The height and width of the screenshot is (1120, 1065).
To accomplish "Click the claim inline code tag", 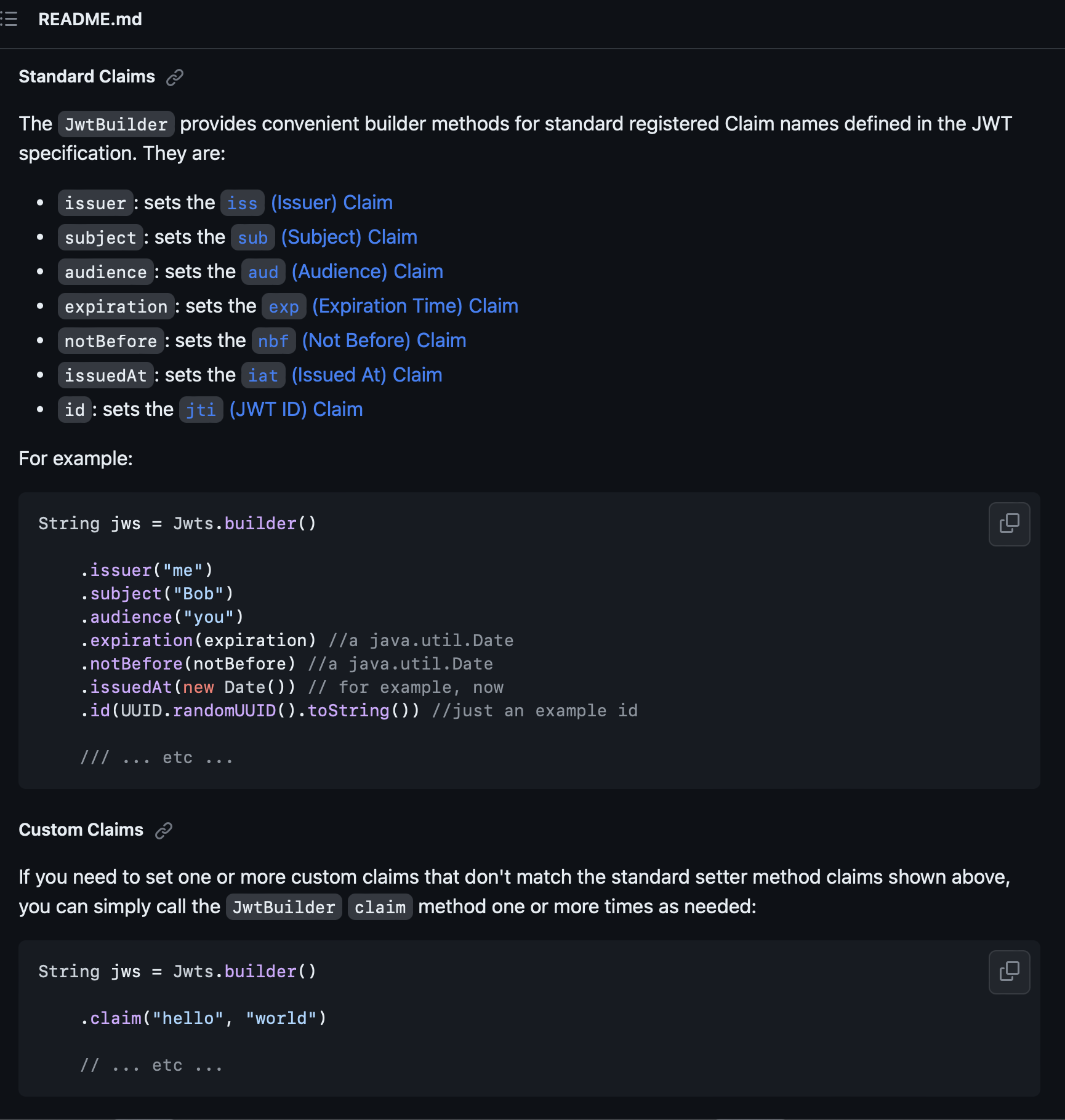I will coord(380,907).
